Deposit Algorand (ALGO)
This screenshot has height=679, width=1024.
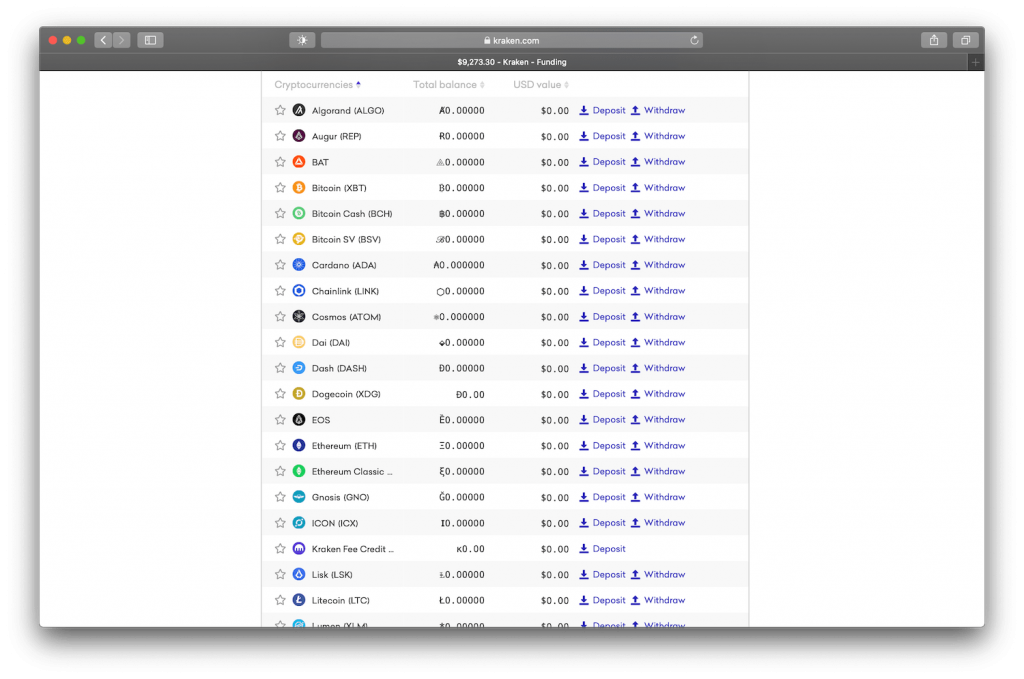click(x=602, y=110)
